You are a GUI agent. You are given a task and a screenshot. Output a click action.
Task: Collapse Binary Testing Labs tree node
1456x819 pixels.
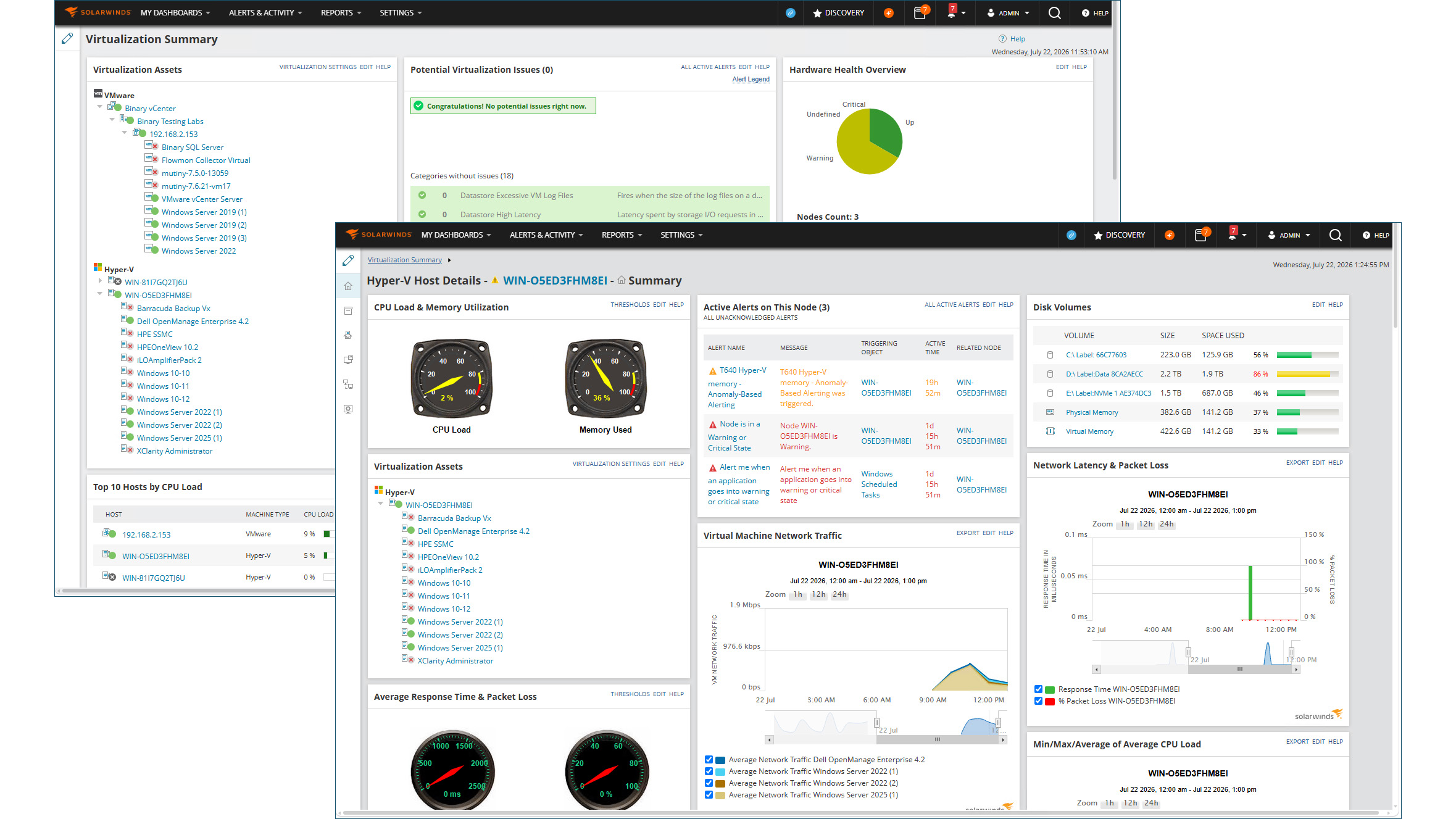click(x=112, y=120)
